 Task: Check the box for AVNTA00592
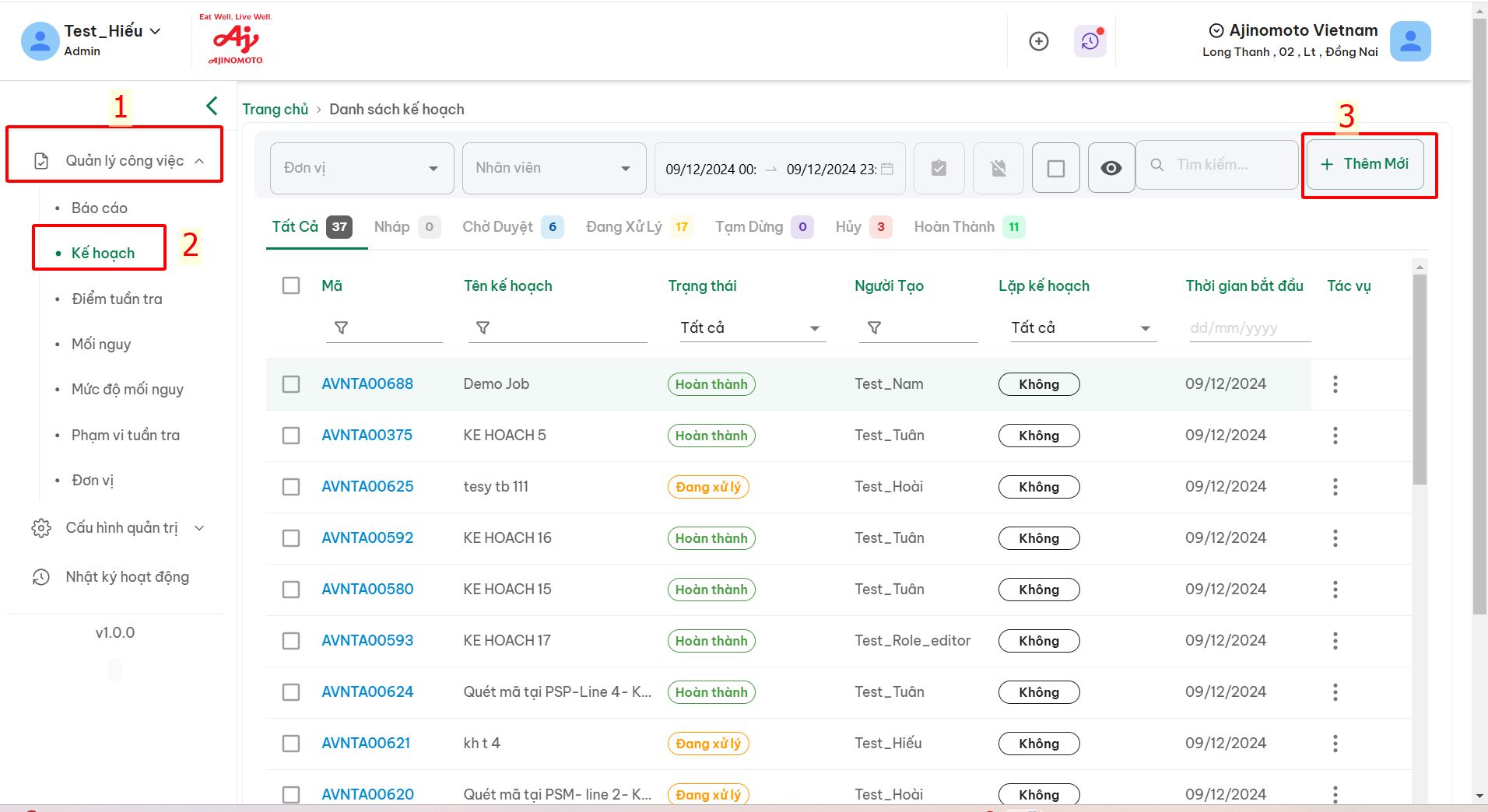291,538
